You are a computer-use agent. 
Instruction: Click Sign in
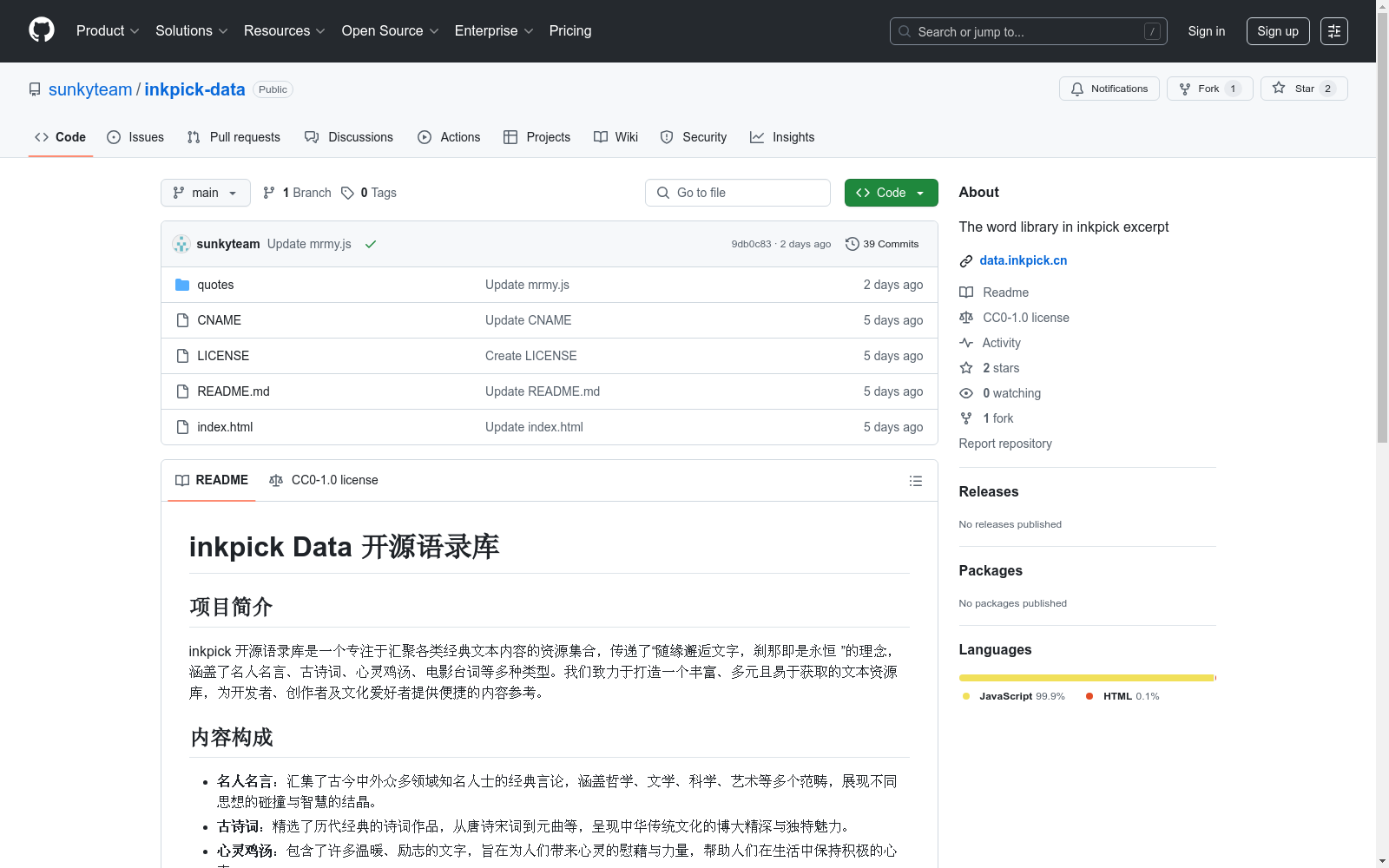tap(1207, 31)
